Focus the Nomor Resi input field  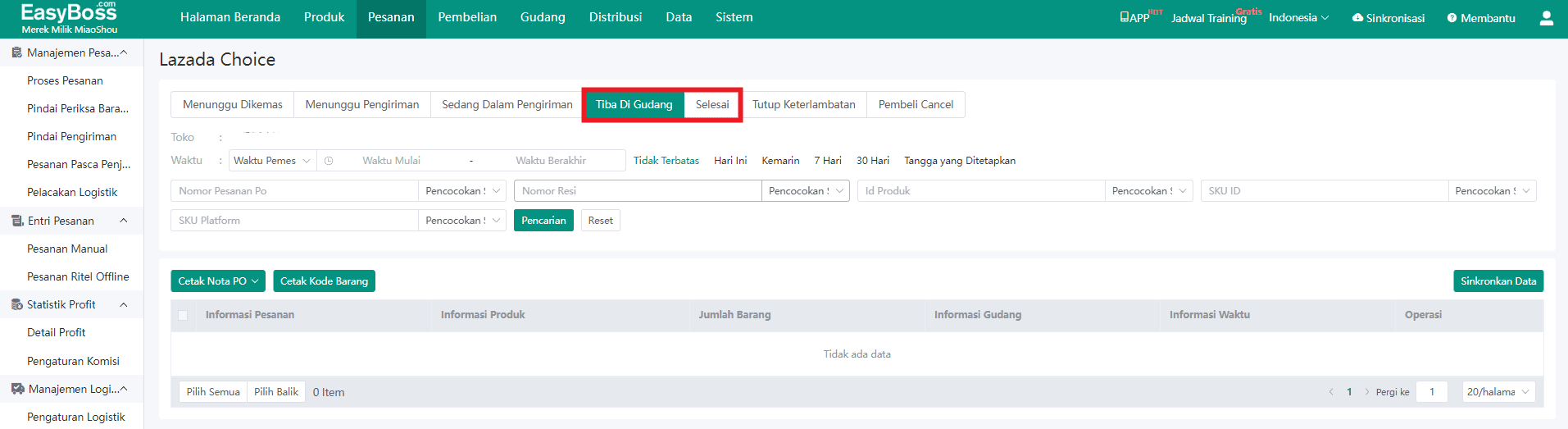coord(639,191)
